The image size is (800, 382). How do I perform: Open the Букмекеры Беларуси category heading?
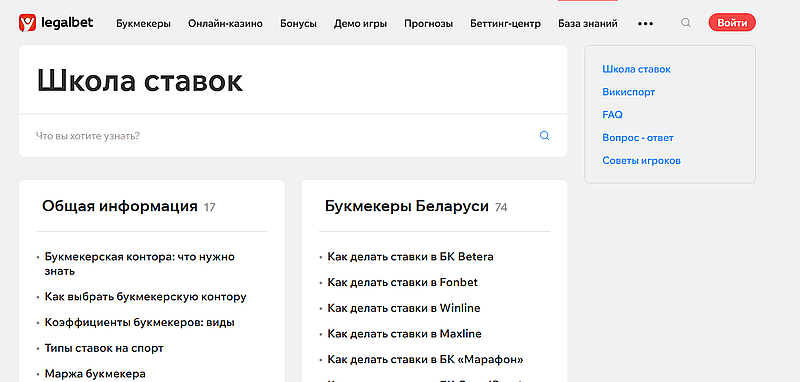[x=407, y=206]
